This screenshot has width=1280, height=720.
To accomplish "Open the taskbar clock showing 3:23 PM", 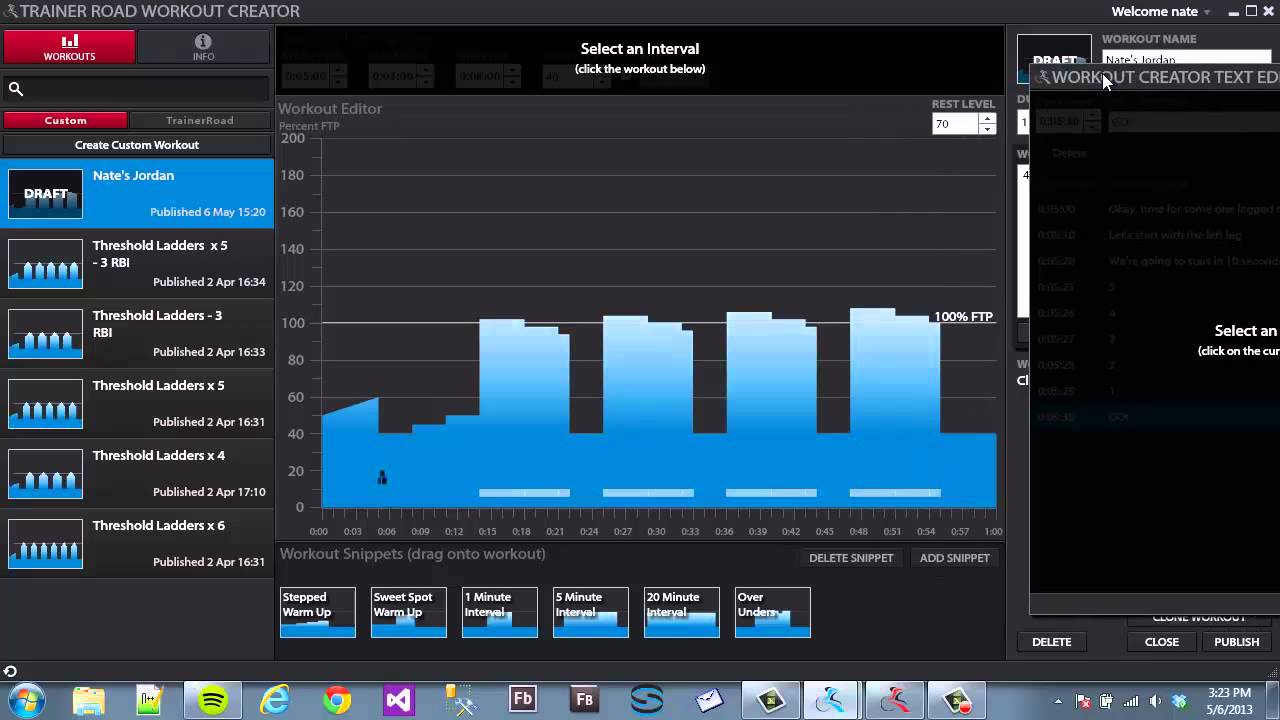I will click(x=1229, y=700).
